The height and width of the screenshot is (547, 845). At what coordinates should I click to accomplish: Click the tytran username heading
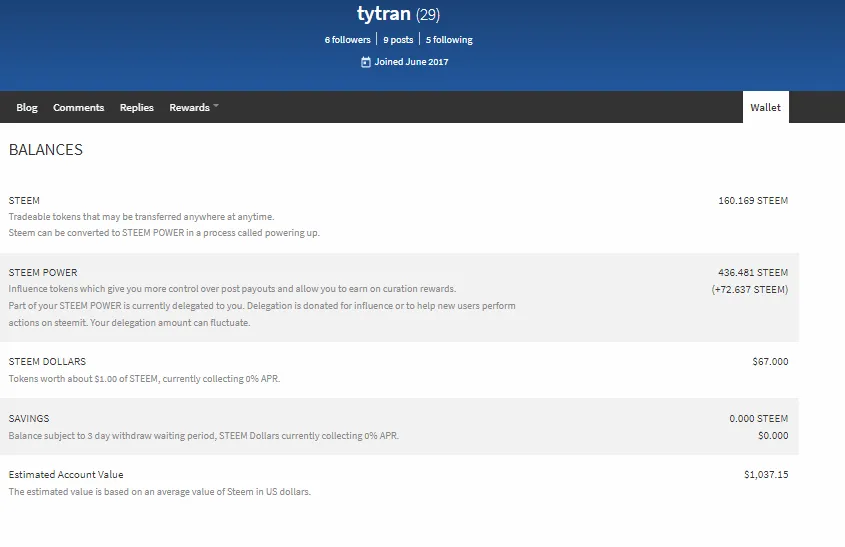(384, 13)
